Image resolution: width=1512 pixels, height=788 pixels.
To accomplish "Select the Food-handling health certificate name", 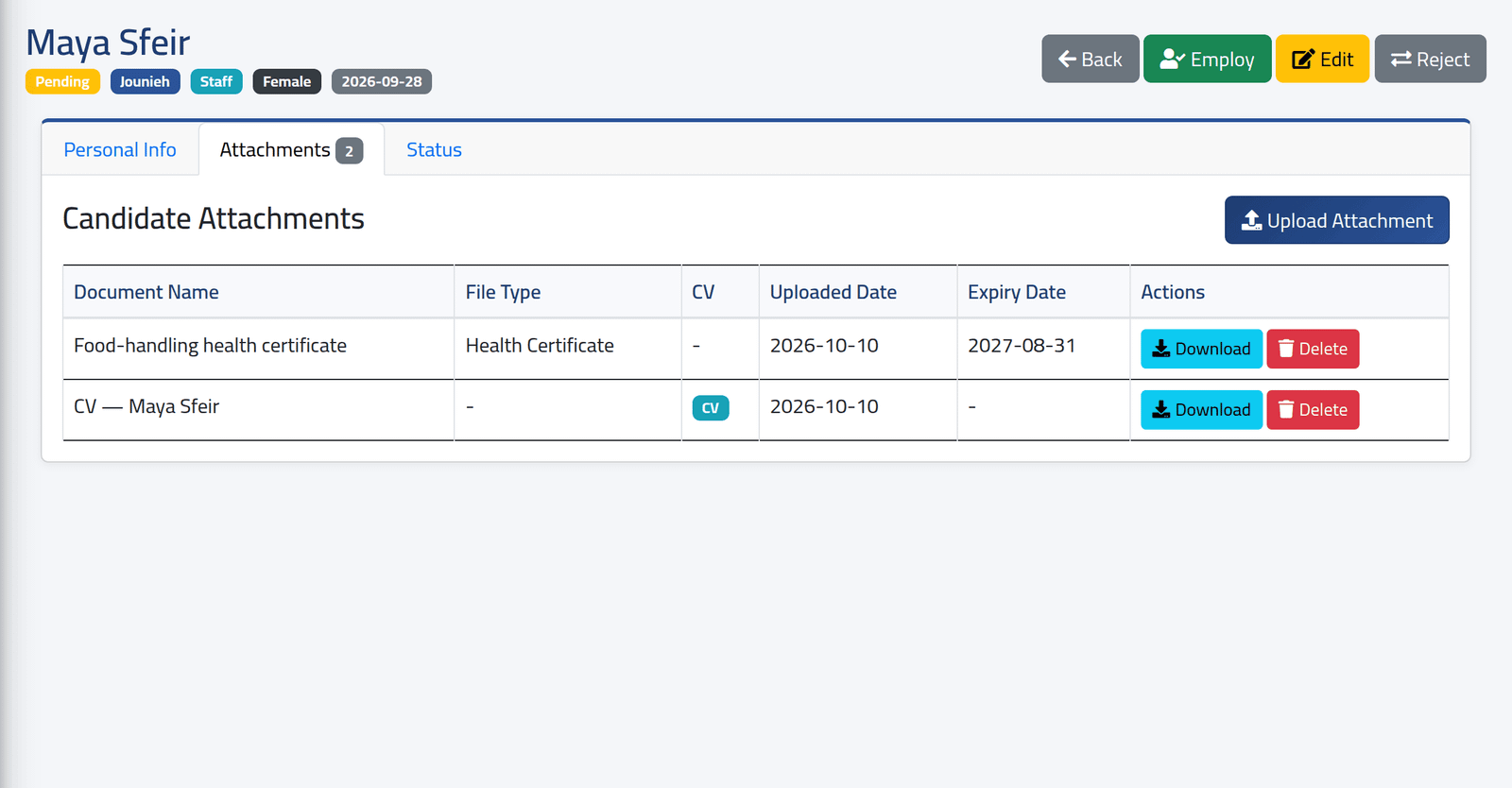I will 210,346.
